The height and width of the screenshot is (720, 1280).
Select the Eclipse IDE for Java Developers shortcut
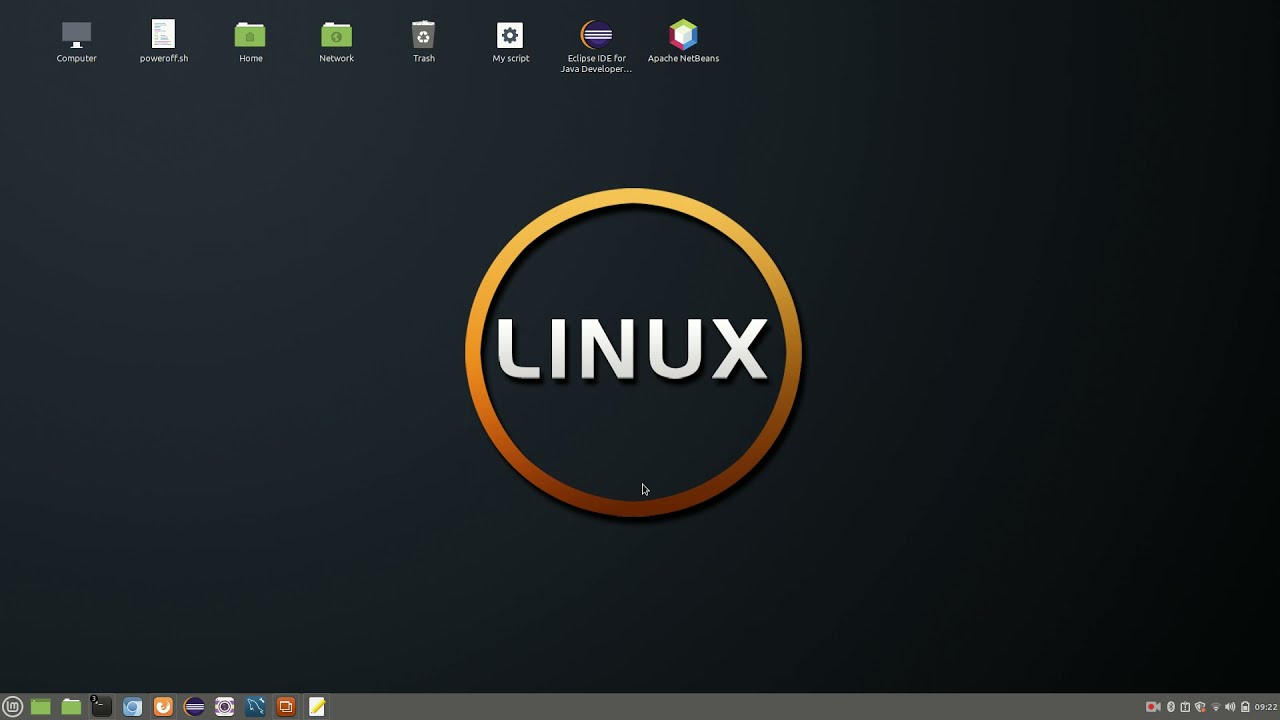coord(596,47)
